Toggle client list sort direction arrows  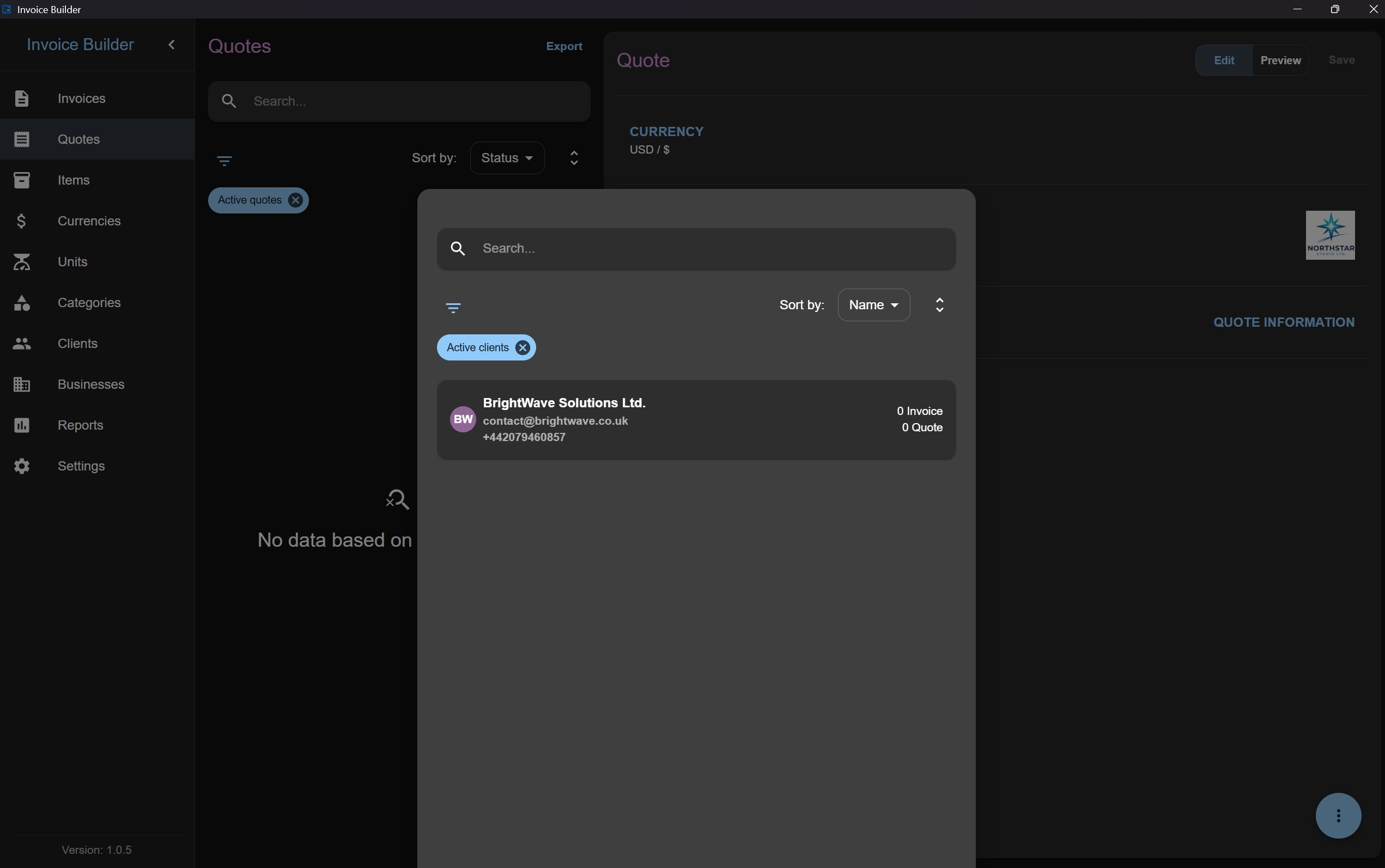click(x=939, y=305)
